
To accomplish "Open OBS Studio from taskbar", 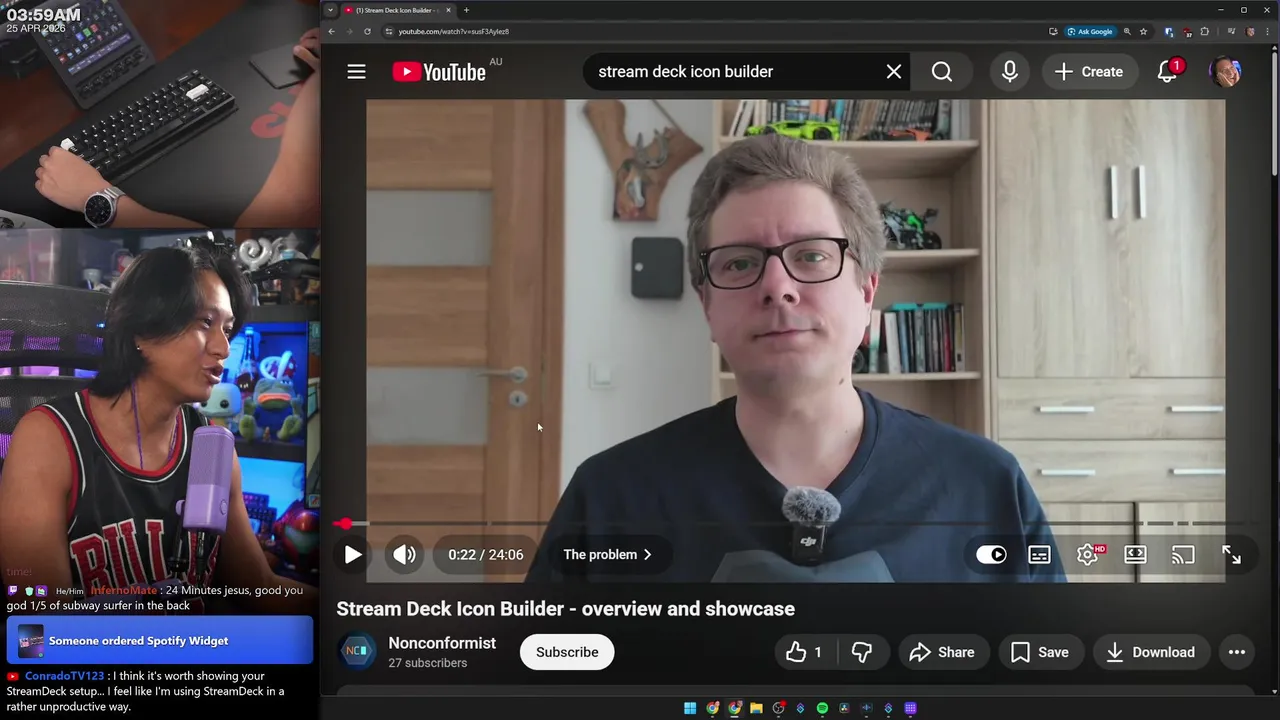I will (x=778, y=708).
